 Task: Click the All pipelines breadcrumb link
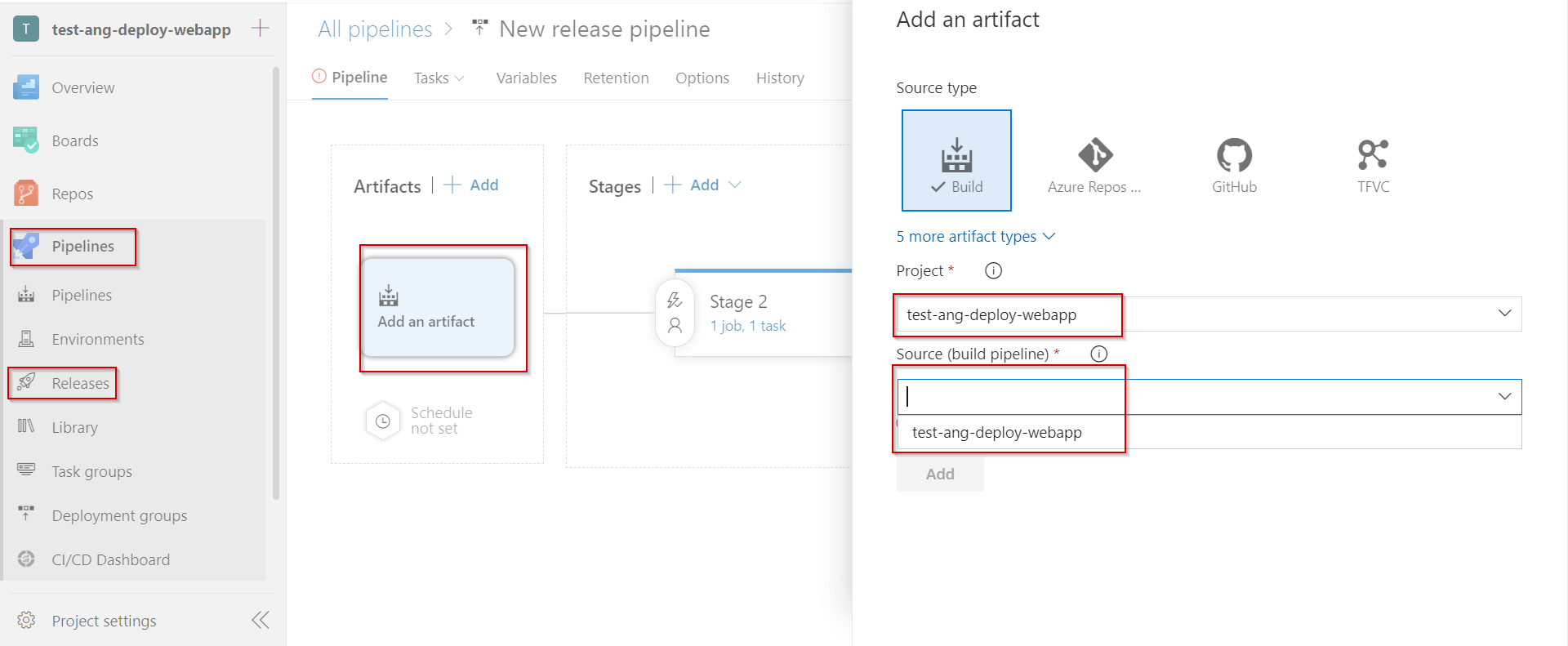coord(375,29)
